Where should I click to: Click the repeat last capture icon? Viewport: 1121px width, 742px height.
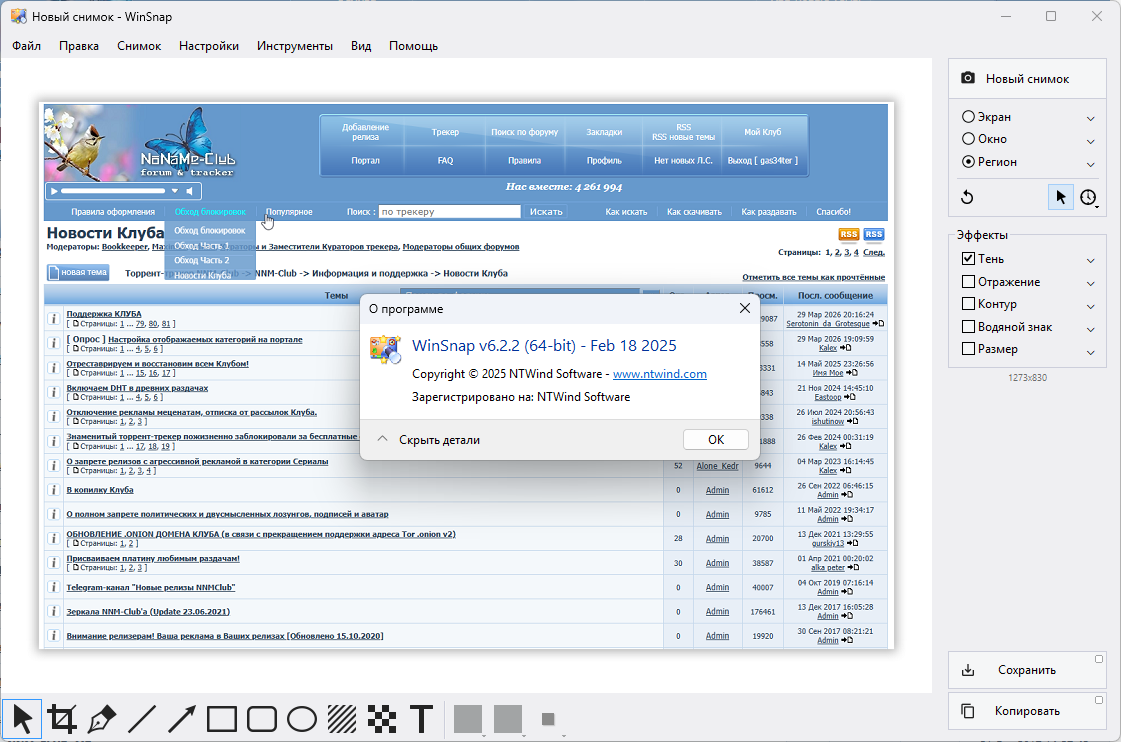pyautogui.click(x=967, y=197)
